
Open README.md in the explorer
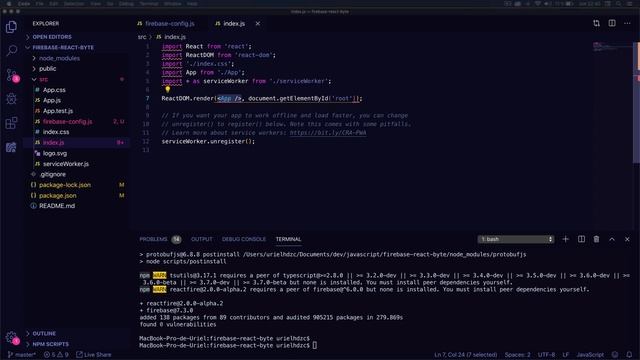coord(57,206)
